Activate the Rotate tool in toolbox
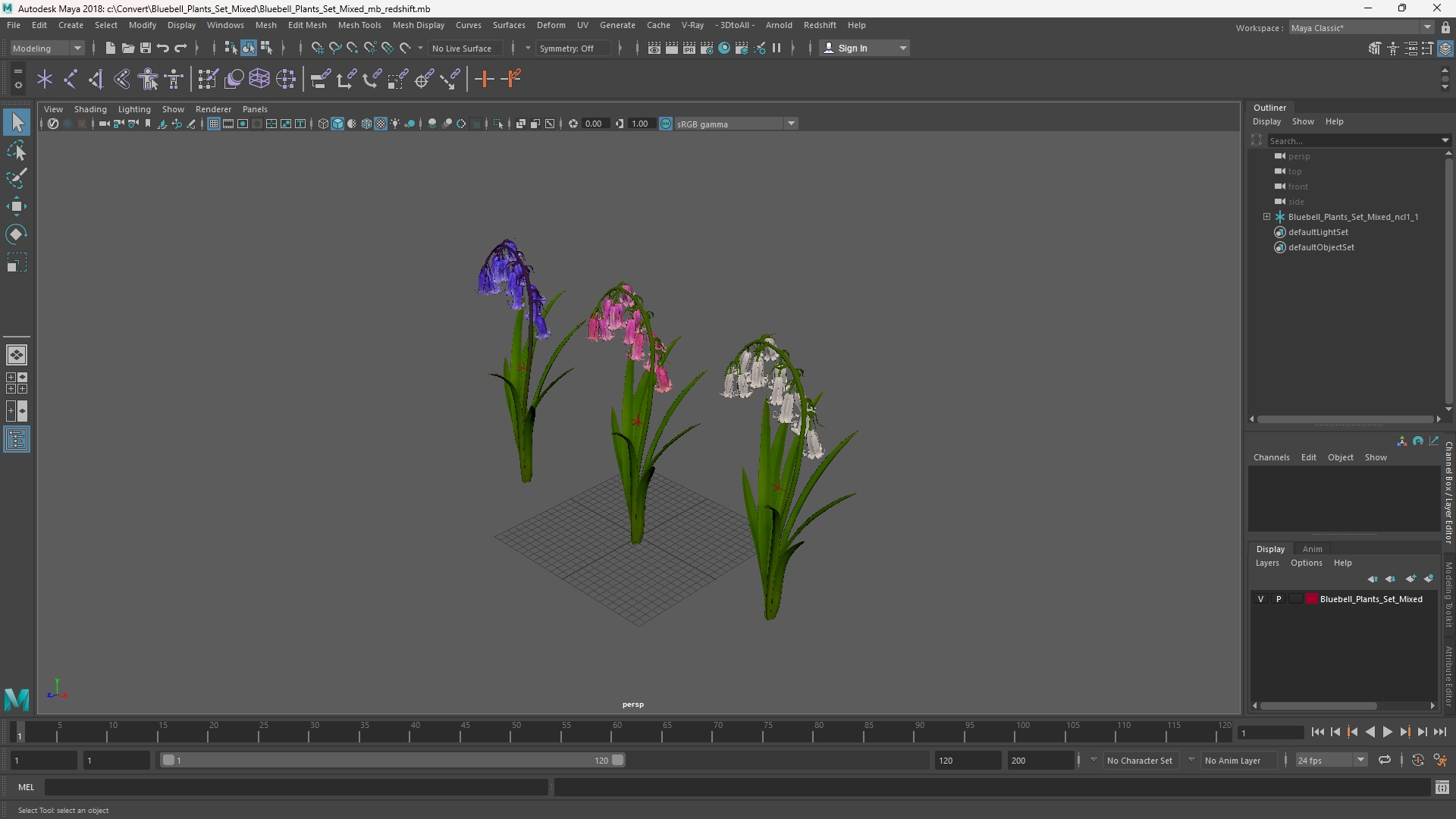This screenshot has height=819, width=1456. coord(17,234)
